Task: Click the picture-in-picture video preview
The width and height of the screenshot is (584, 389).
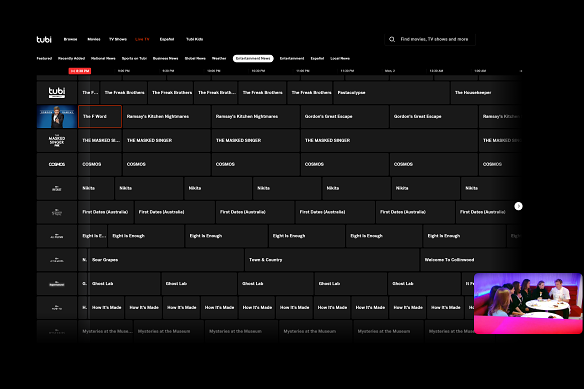Action: point(528,303)
